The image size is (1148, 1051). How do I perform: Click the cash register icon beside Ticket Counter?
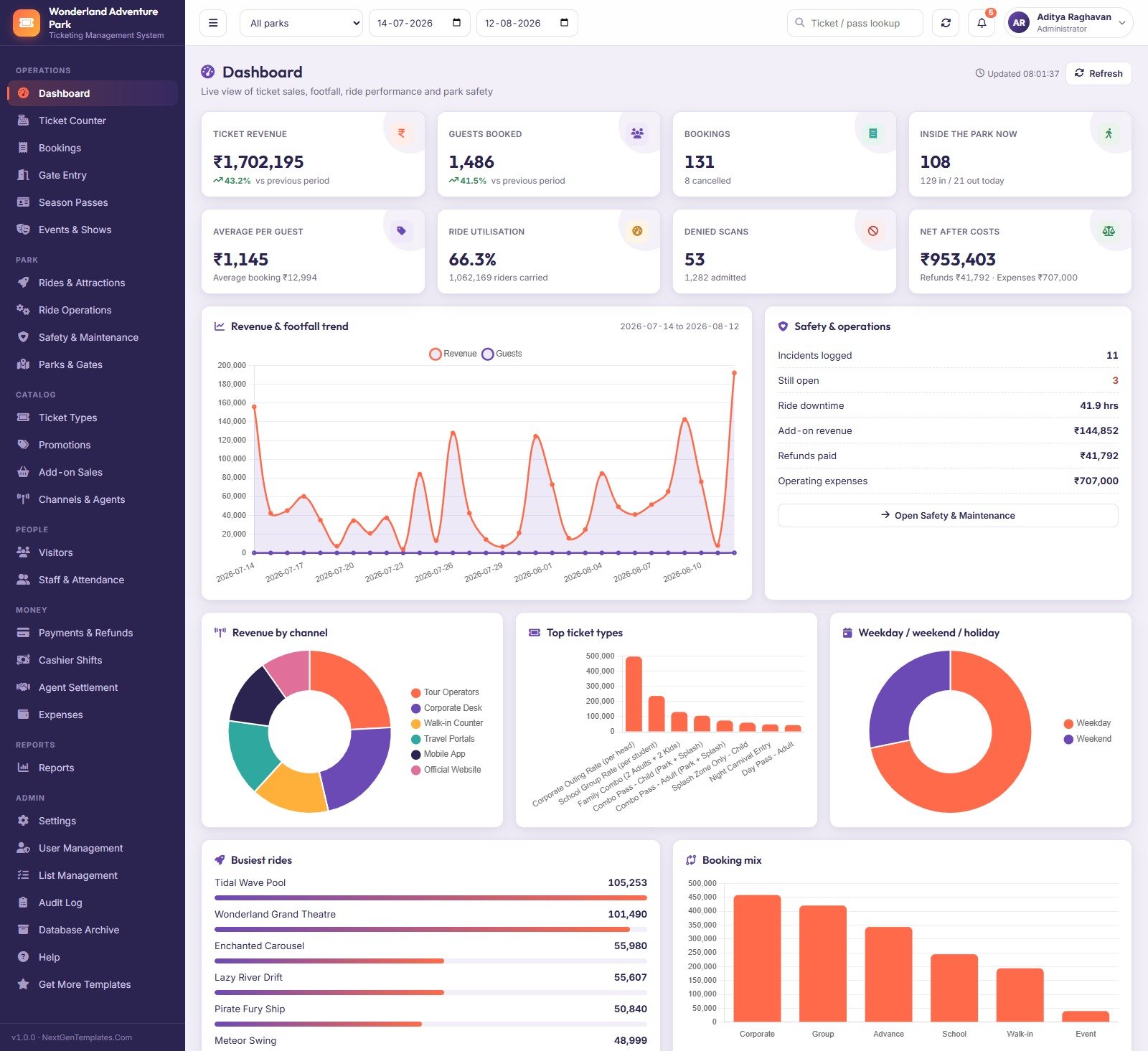[23, 121]
